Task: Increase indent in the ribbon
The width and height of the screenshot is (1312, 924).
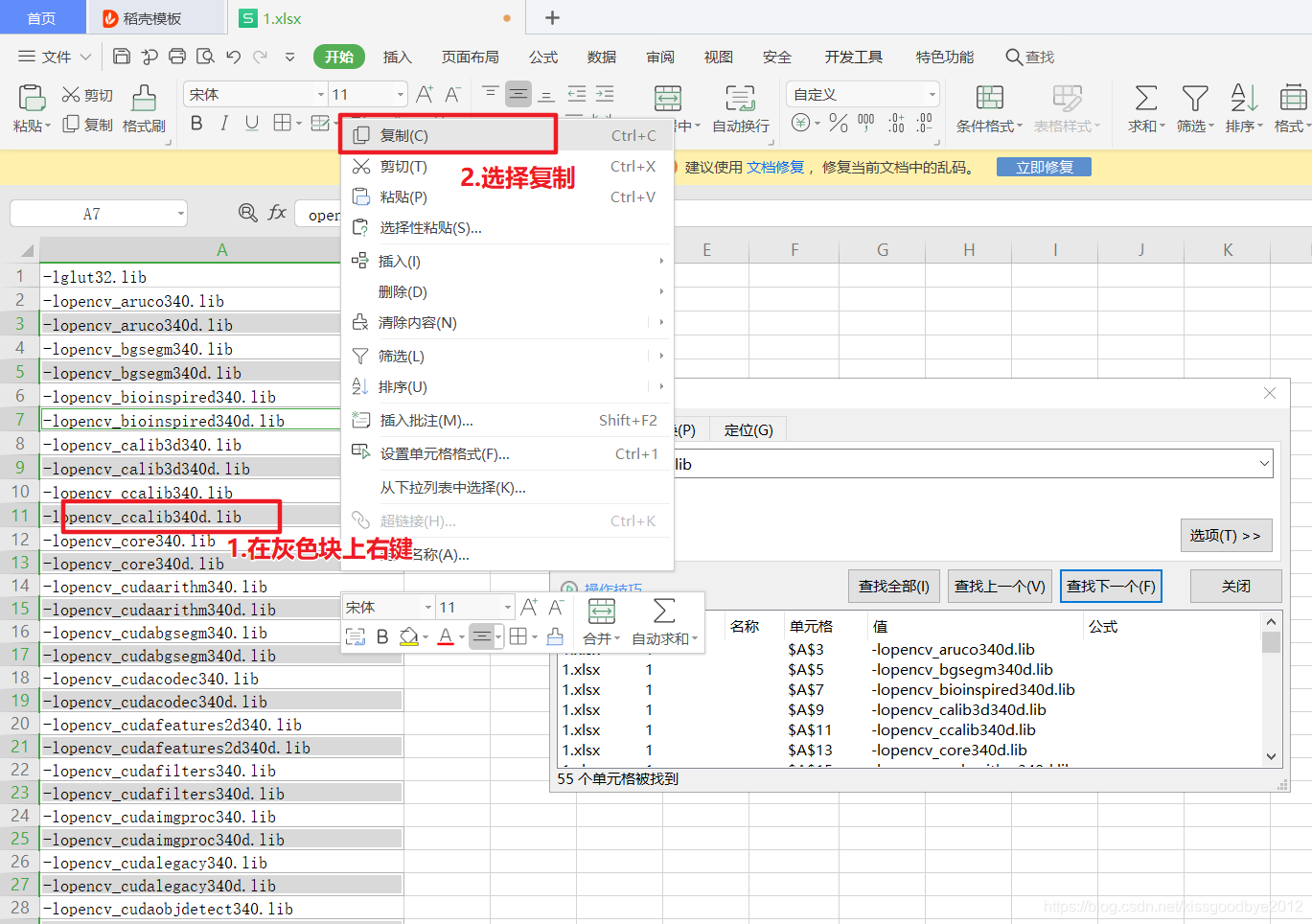Action: pyautogui.click(x=605, y=93)
